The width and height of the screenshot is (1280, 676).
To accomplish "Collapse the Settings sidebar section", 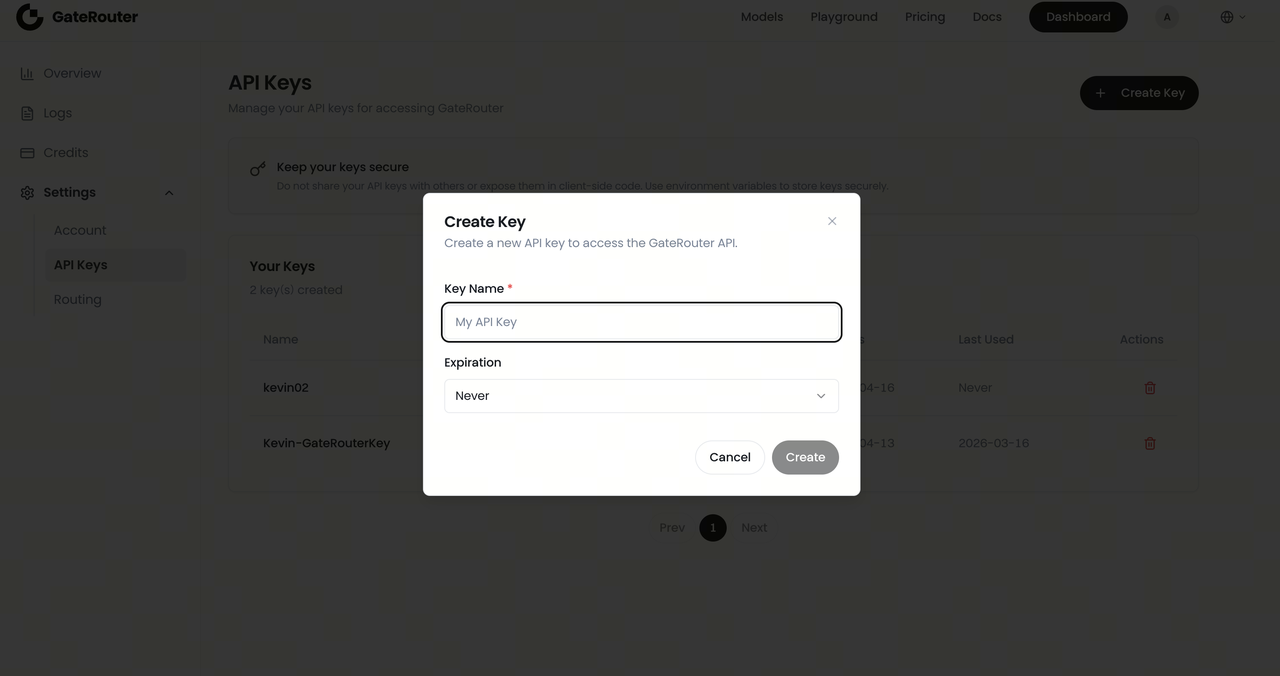I will [169, 193].
